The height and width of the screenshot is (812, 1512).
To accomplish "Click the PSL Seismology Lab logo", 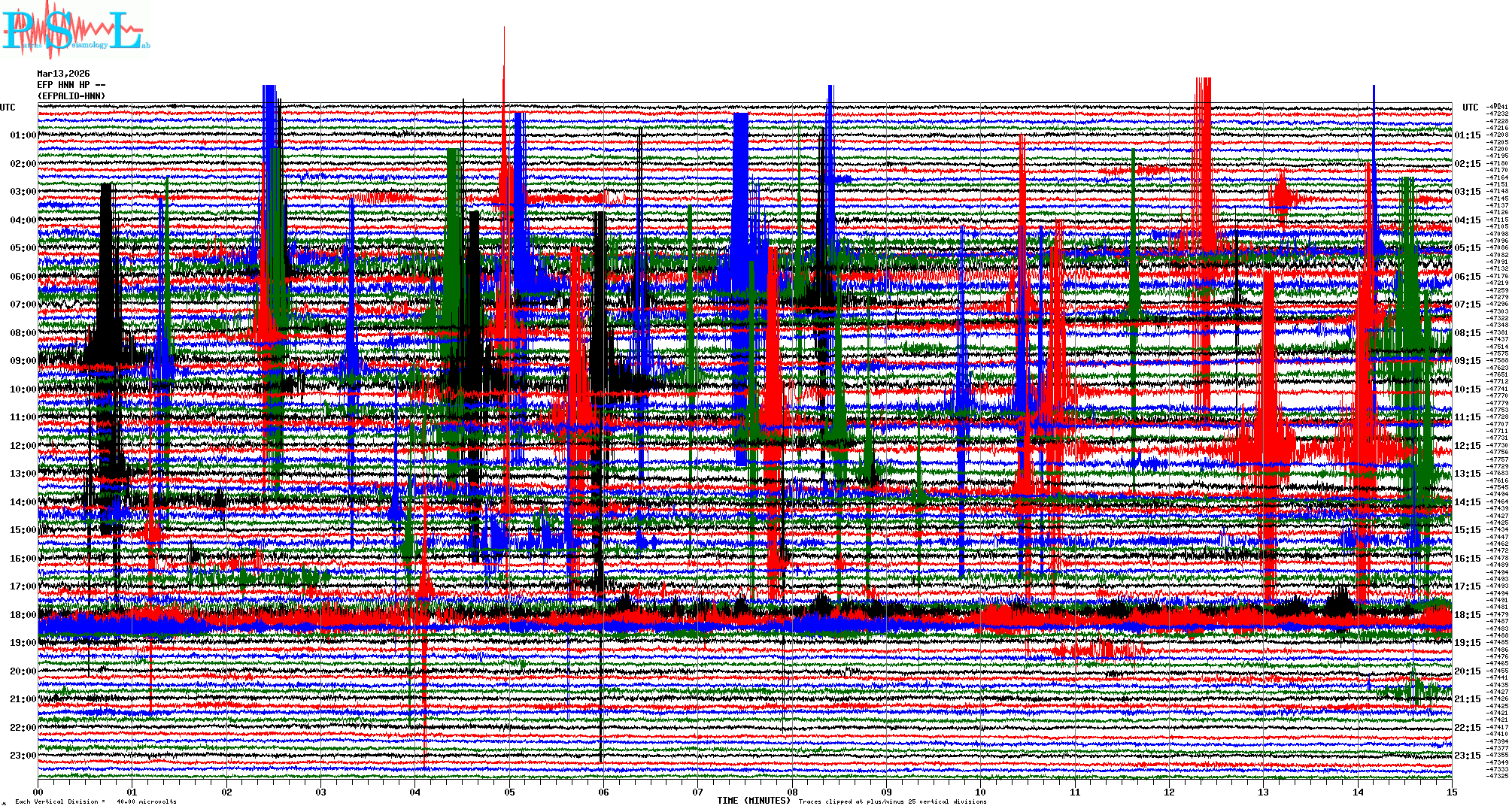I will (75, 30).
